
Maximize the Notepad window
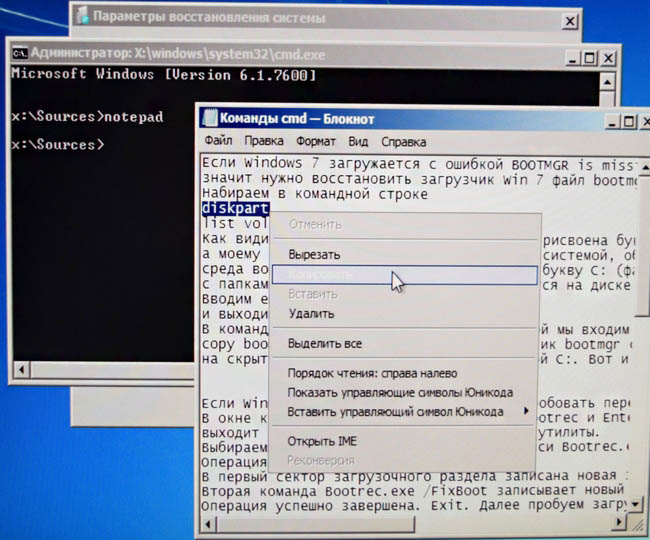629,122
